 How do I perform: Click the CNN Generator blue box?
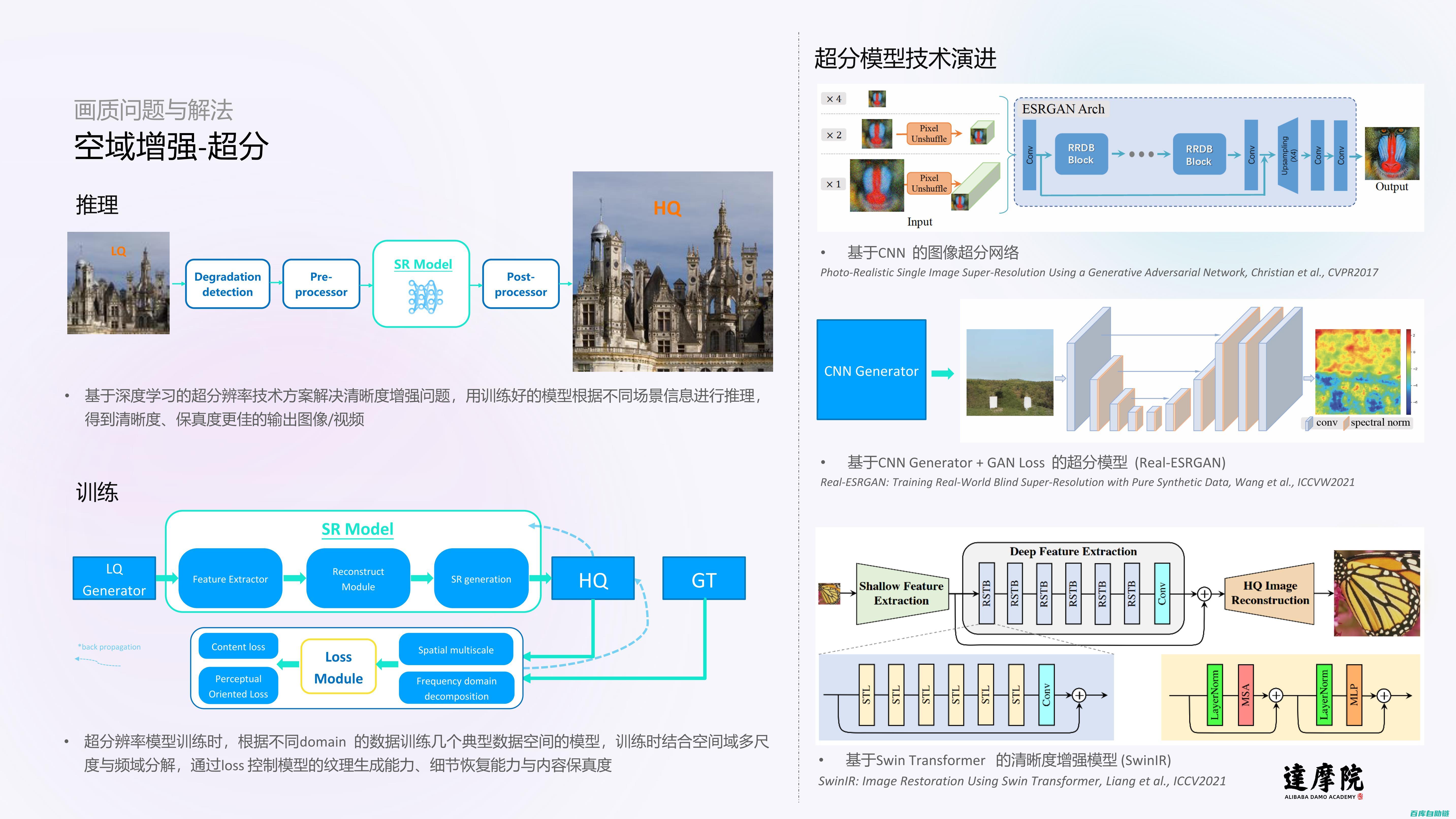[x=871, y=370]
